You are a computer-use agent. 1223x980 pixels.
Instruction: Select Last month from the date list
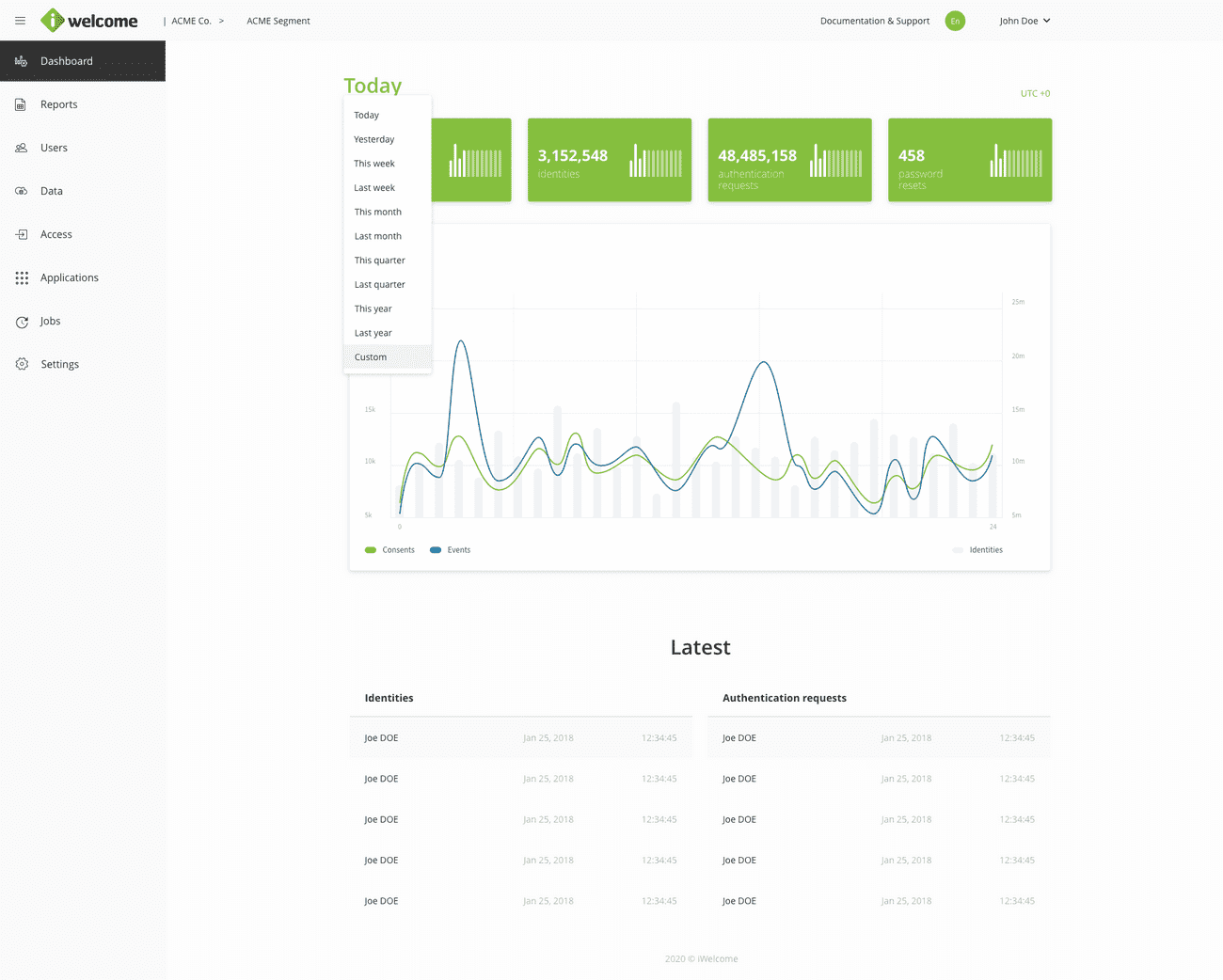378,236
